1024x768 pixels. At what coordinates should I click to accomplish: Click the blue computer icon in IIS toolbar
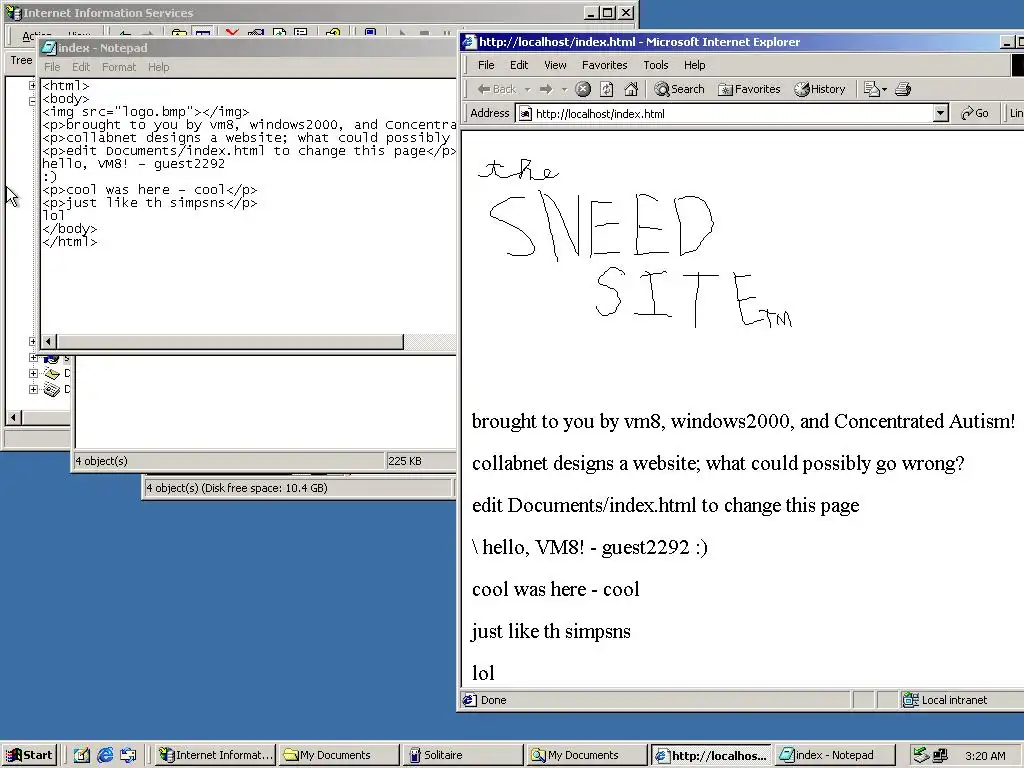370,33
